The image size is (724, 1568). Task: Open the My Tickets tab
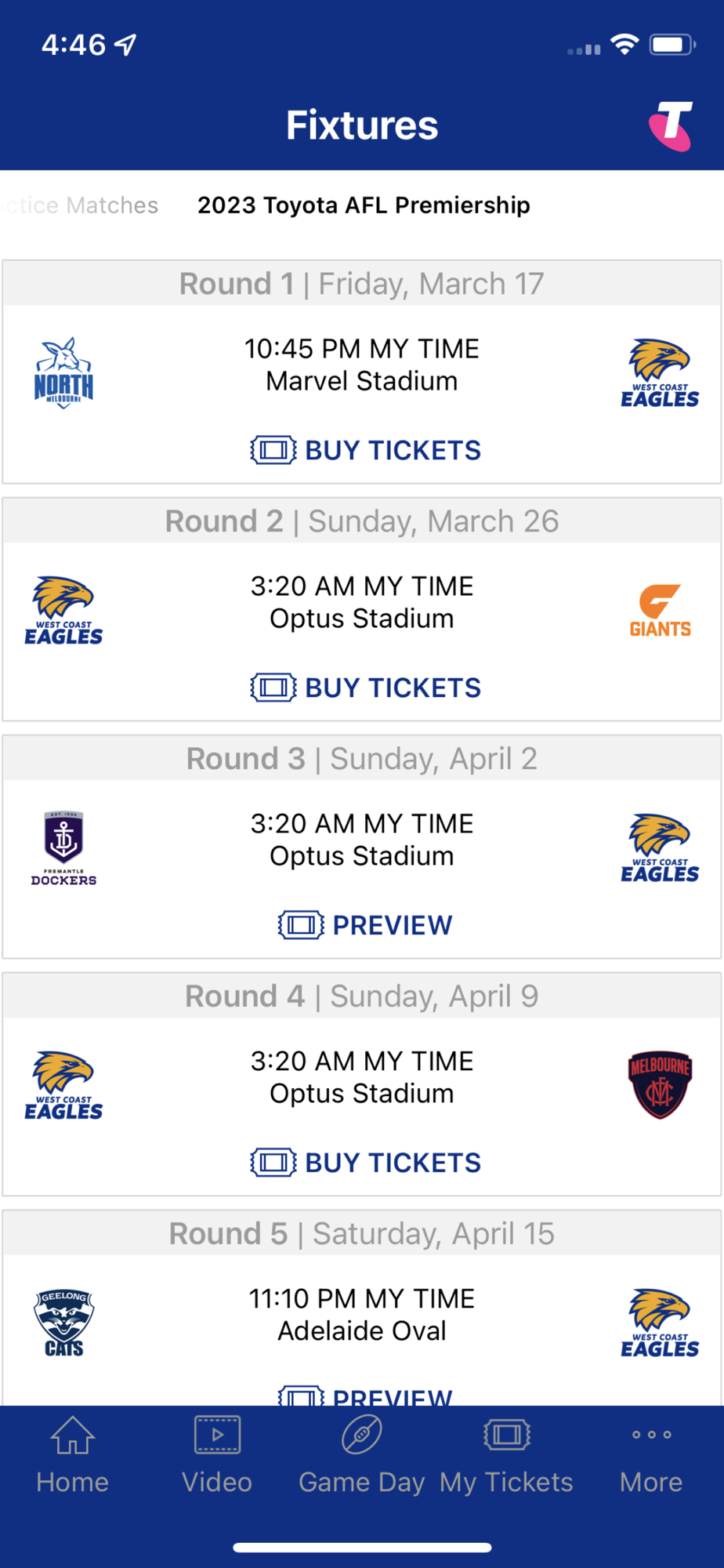point(506,1455)
